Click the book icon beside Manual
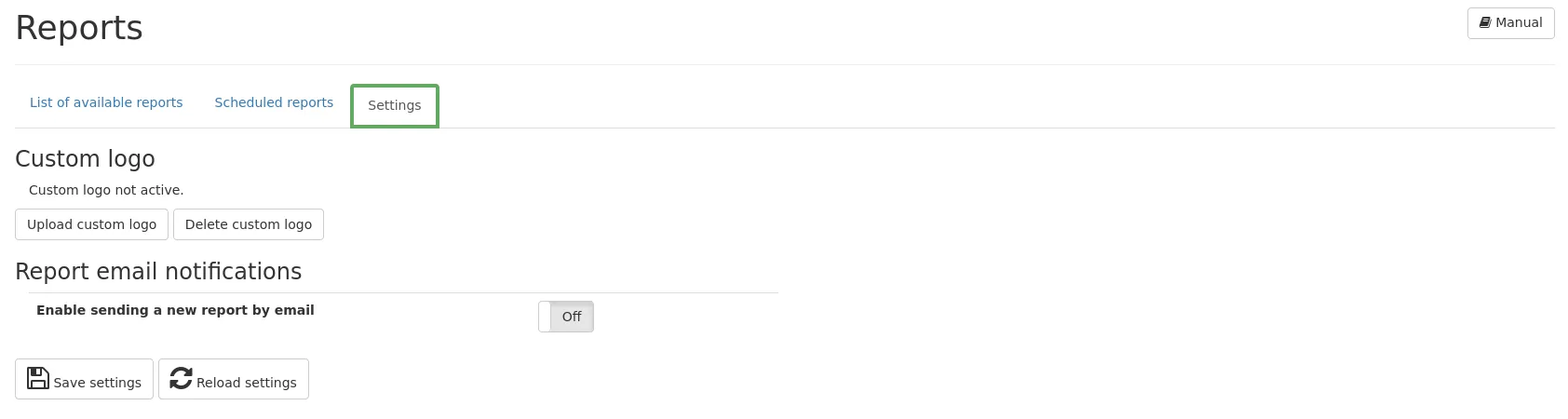 pyautogui.click(x=1485, y=22)
